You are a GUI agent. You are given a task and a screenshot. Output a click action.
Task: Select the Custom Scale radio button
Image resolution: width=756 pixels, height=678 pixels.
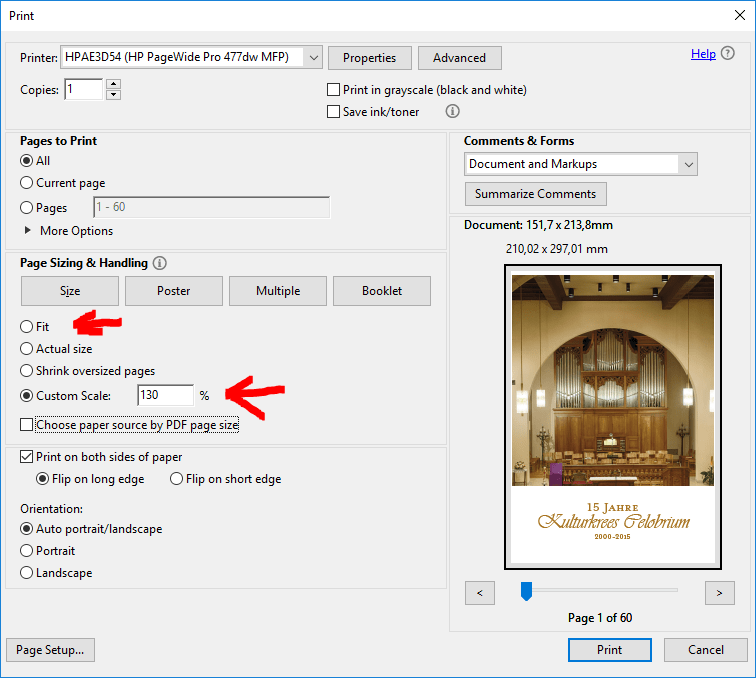pyautogui.click(x=27, y=396)
